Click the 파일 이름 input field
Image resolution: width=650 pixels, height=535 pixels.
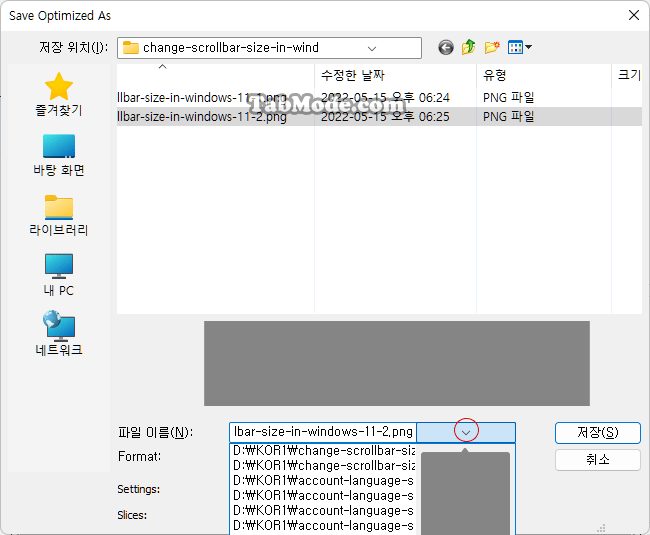[x=323, y=432]
